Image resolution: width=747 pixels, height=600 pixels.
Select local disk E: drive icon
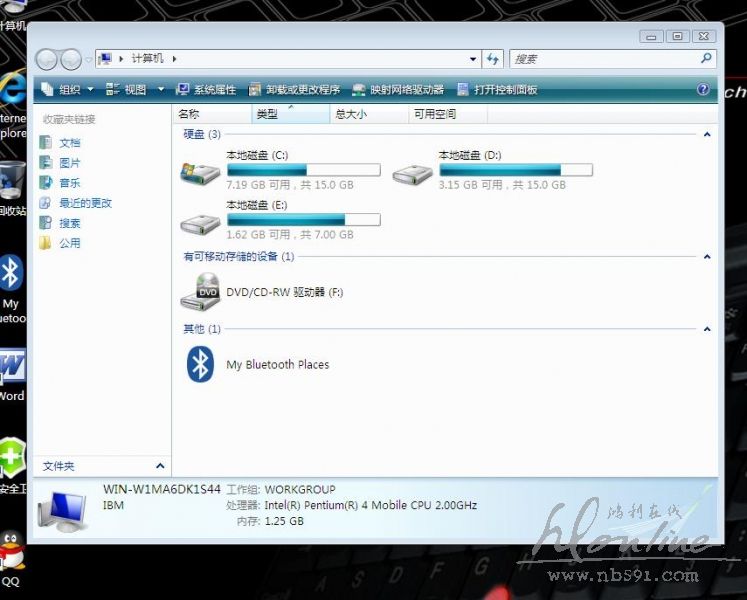(200, 222)
